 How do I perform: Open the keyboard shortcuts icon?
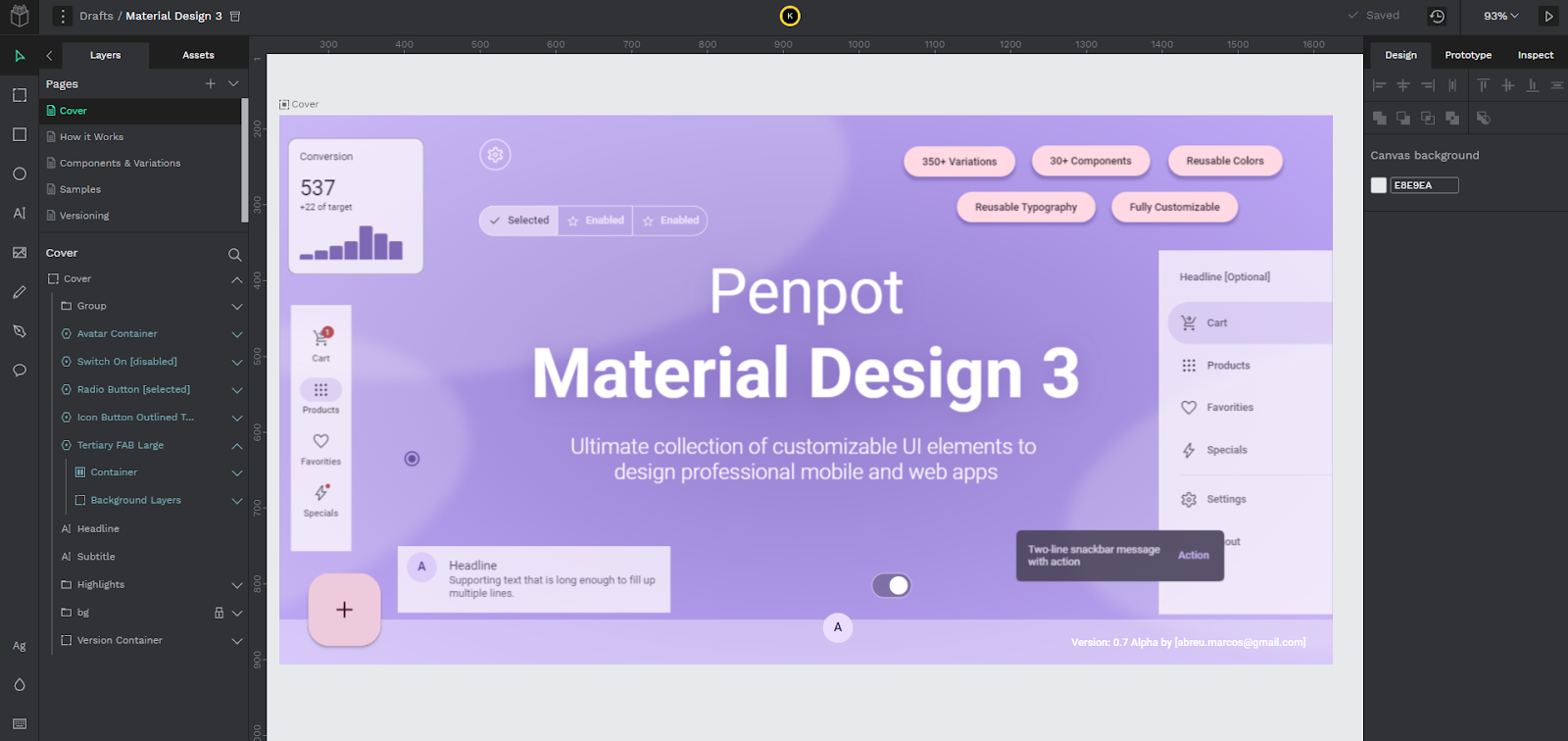tap(20, 723)
